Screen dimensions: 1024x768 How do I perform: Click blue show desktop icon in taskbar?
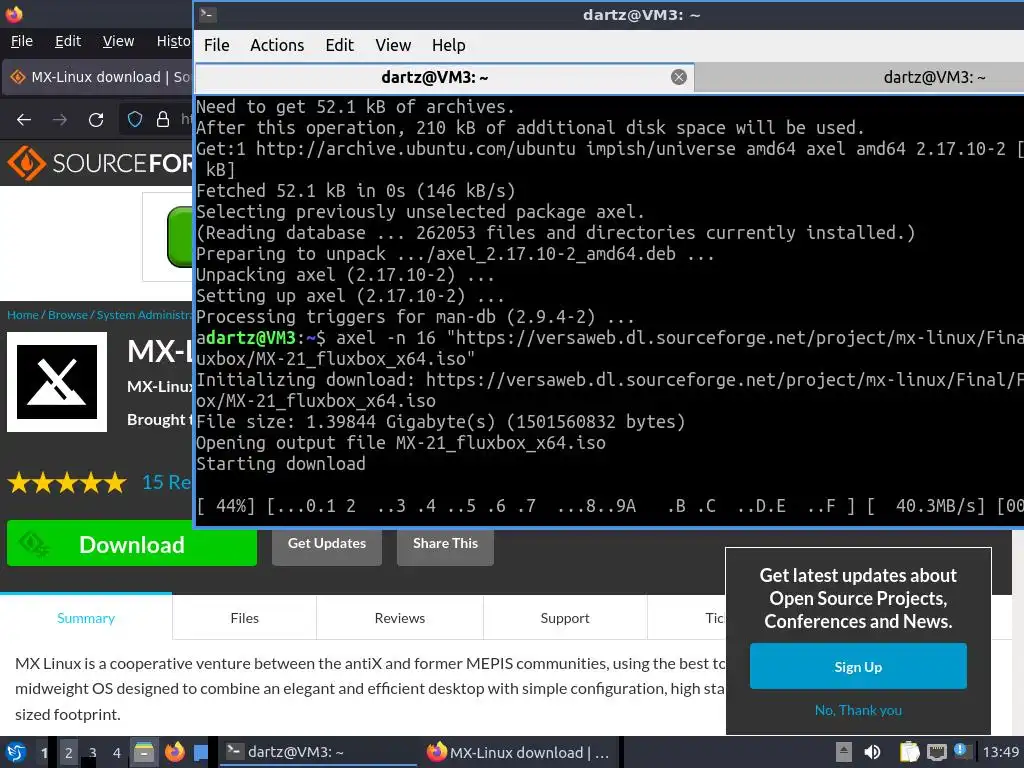[200, 752]
